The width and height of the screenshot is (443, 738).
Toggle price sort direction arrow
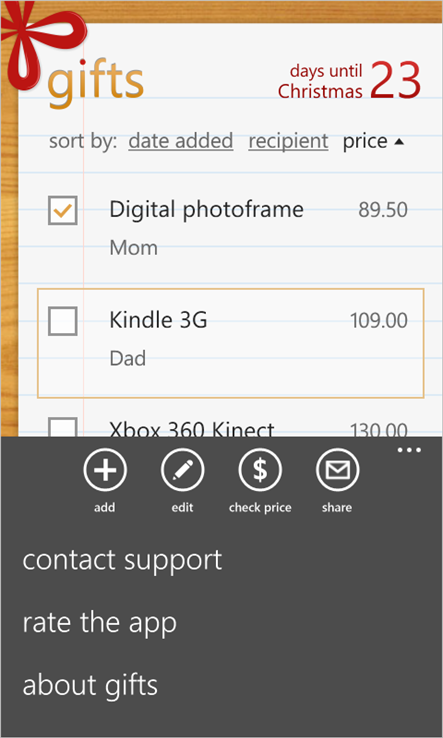pos(399,142)
